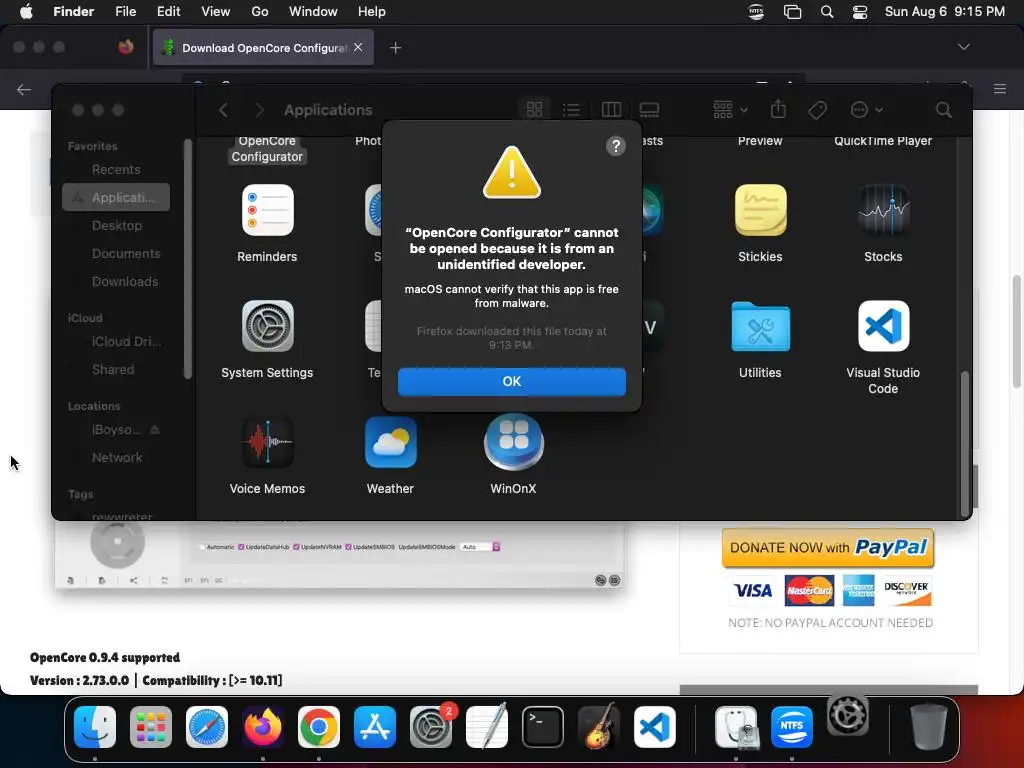
Task: Select Desktop in Finder sidebar
Action: point(116,225)
